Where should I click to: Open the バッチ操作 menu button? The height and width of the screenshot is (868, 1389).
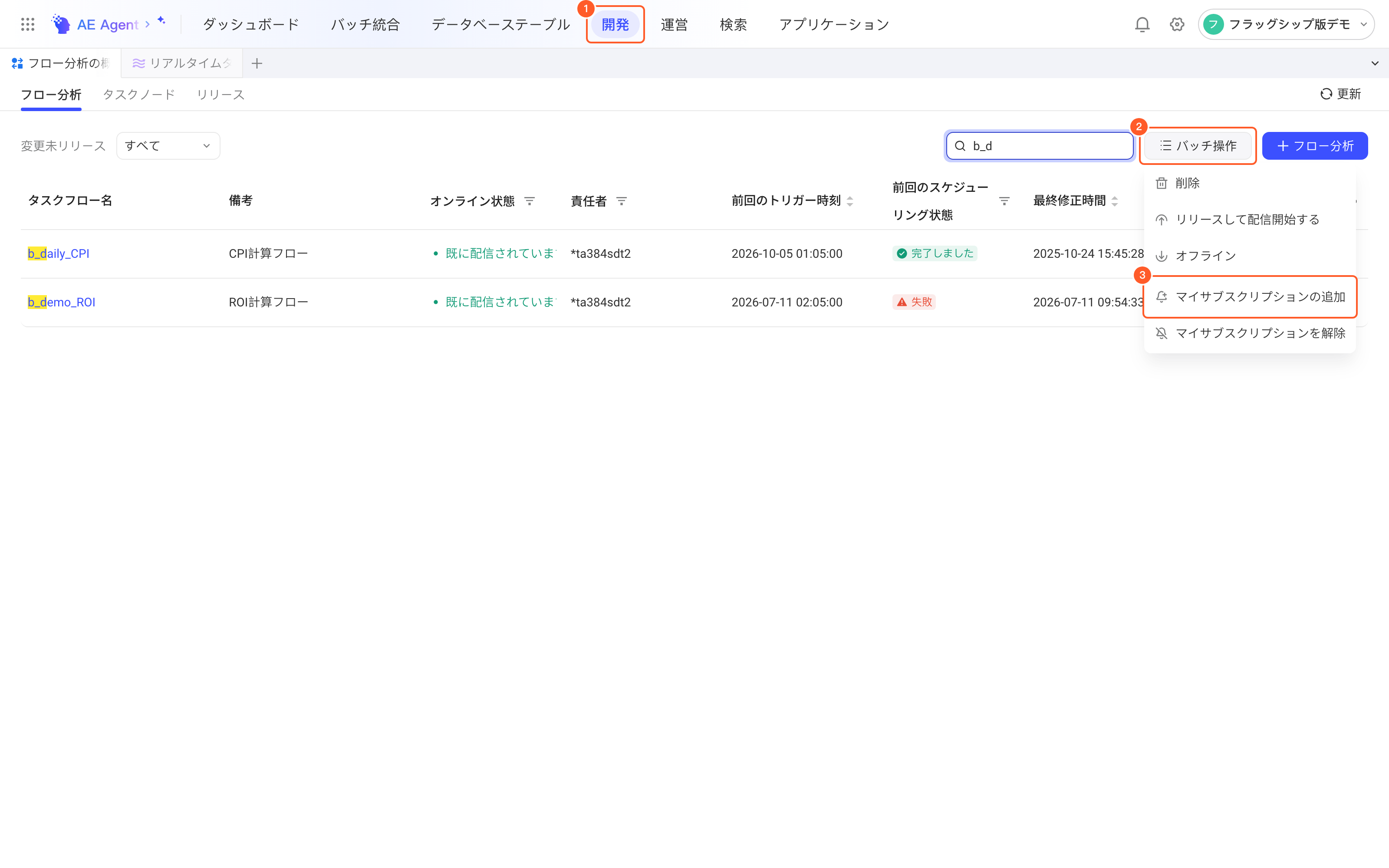[1197, 146]
